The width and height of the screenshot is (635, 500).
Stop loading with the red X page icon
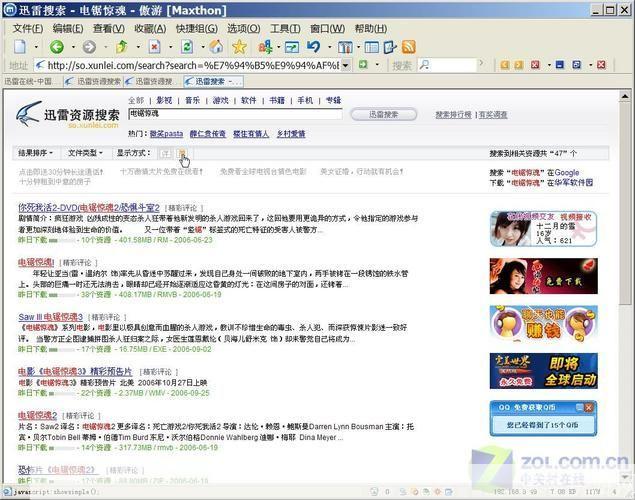pyautogui.click(x=154, y=47)
